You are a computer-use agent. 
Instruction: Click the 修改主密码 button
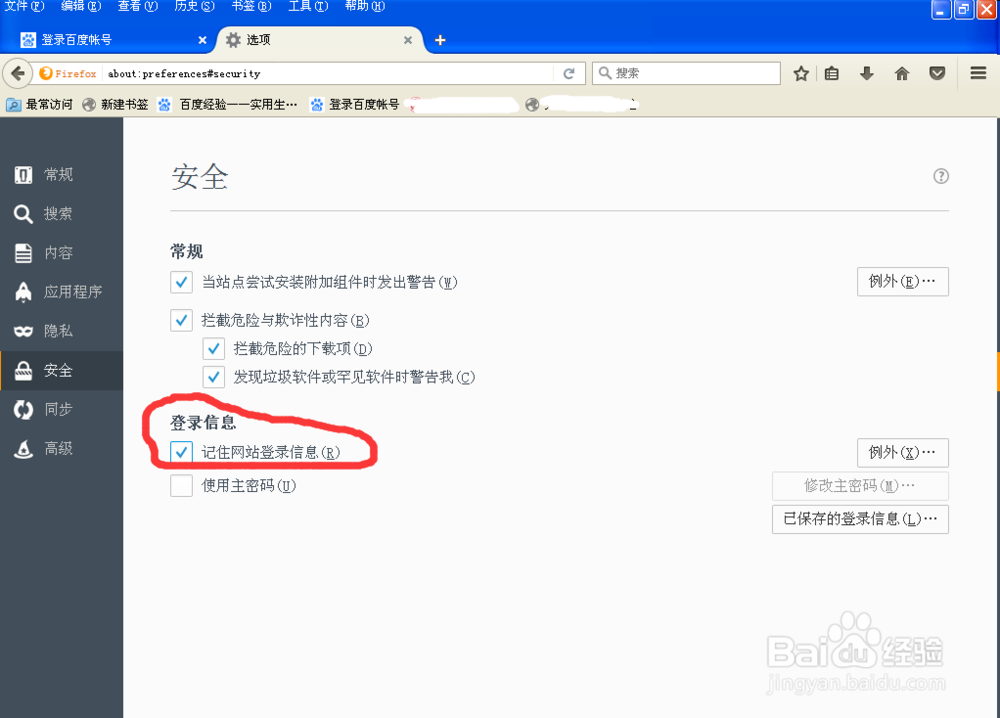[860, 486]
